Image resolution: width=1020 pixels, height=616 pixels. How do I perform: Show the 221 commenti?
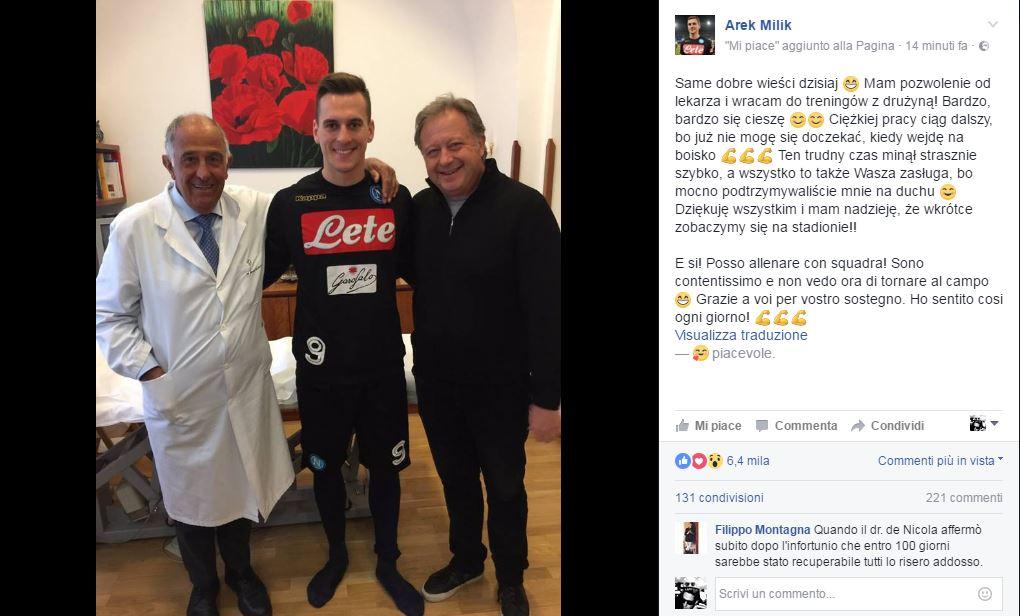(964, 498)
